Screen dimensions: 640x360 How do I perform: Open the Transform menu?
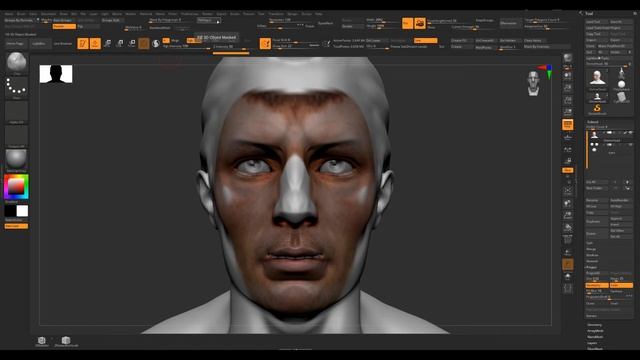tap(276, 13)
